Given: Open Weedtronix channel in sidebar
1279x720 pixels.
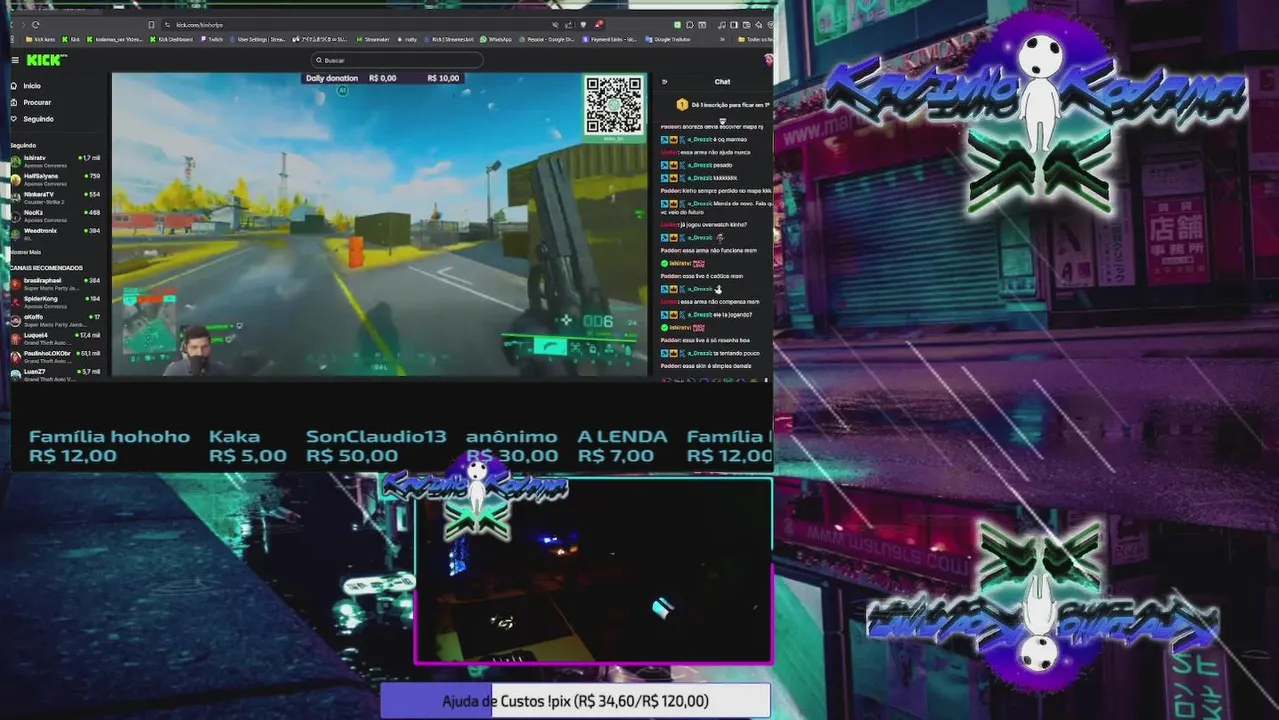Looking at the screenshot, I should (55, 233).
